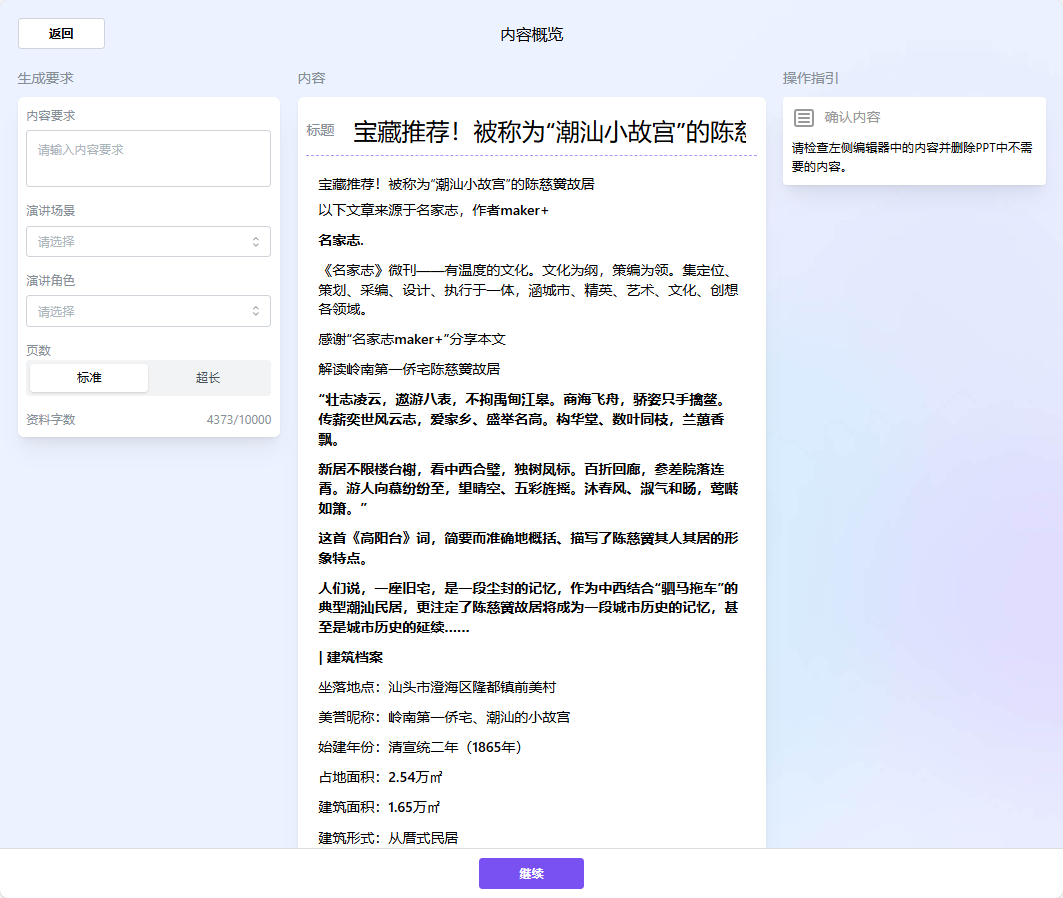The height and width of the screenshot is (898, 1063).
Task: Click the 内容概览 page heading
Action: (x=531, y=34)
